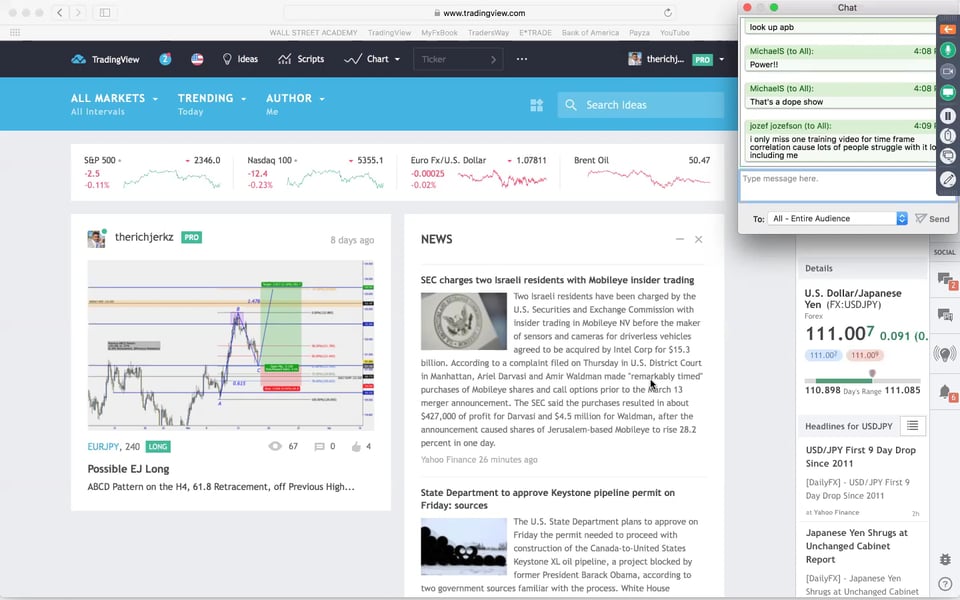Open the YouTube bookmark

(675, 32)
